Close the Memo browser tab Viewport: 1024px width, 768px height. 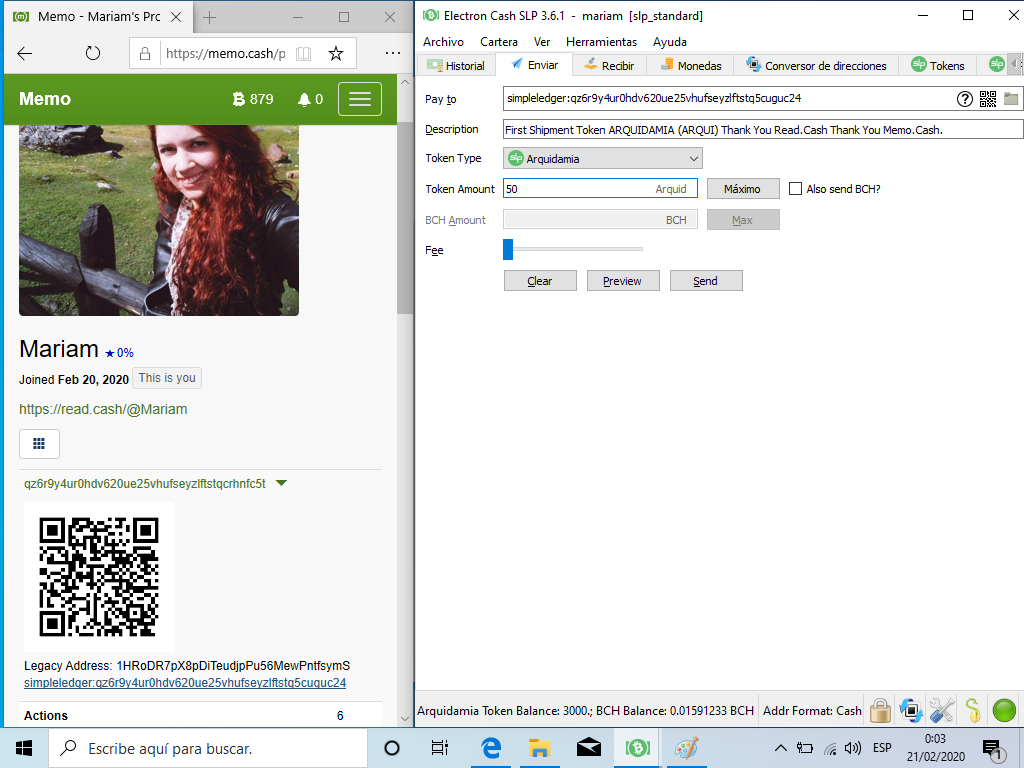[176, 17]
